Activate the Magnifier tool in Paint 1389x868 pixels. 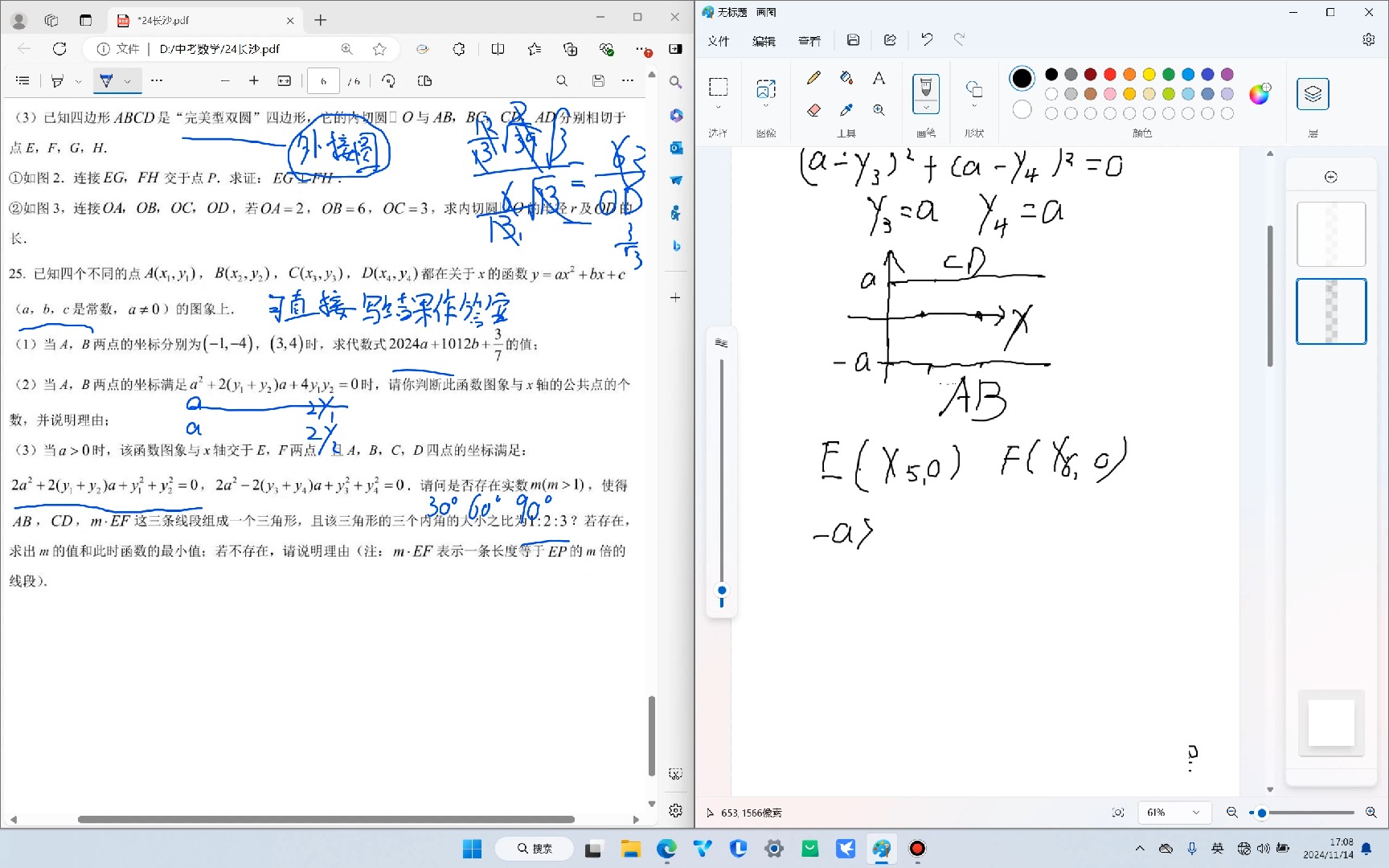(879, 110)
